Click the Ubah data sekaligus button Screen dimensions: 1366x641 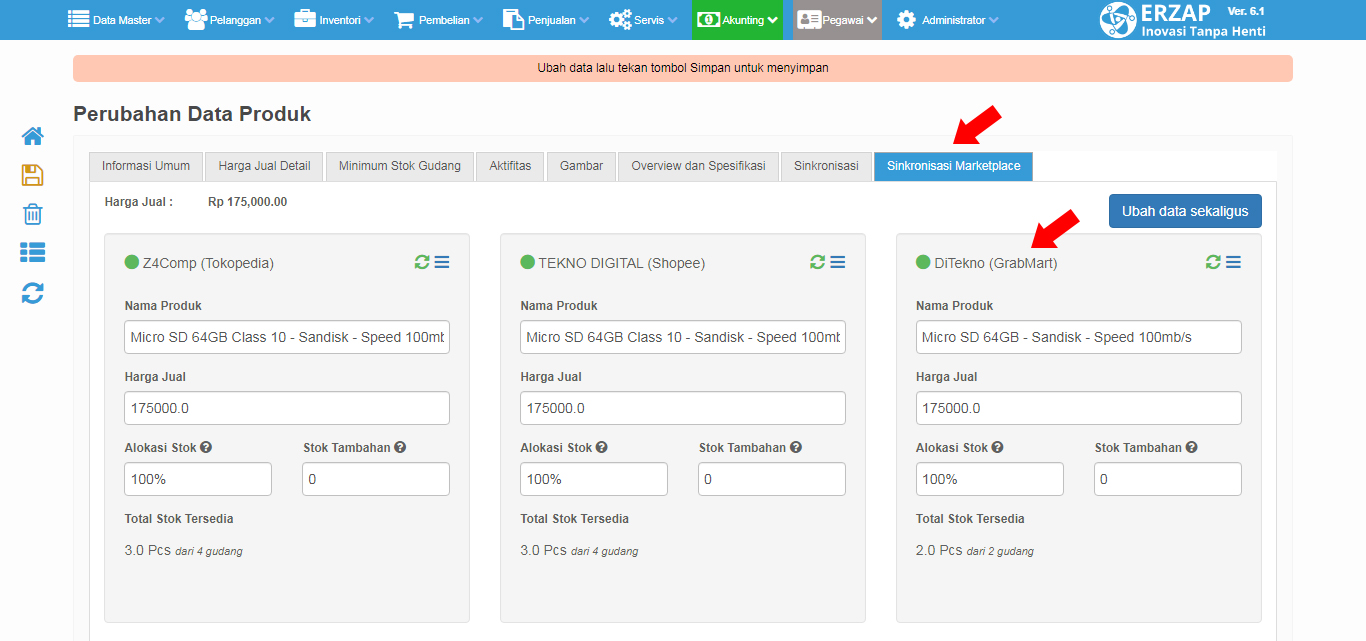click(x=1185, y=211)
